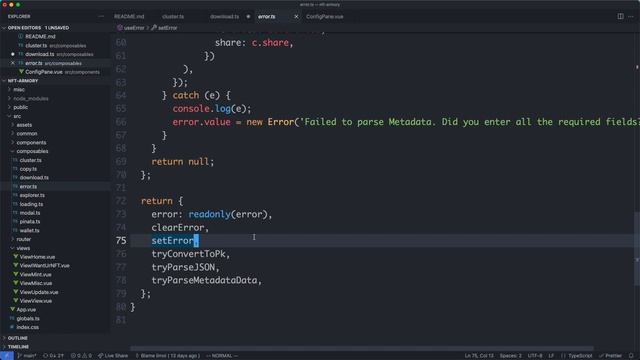The height and width of the screenshot is (360, 640).
Task: Change file encoding via UTF-8
Action: pyautogui.click(x=535, y=356)
